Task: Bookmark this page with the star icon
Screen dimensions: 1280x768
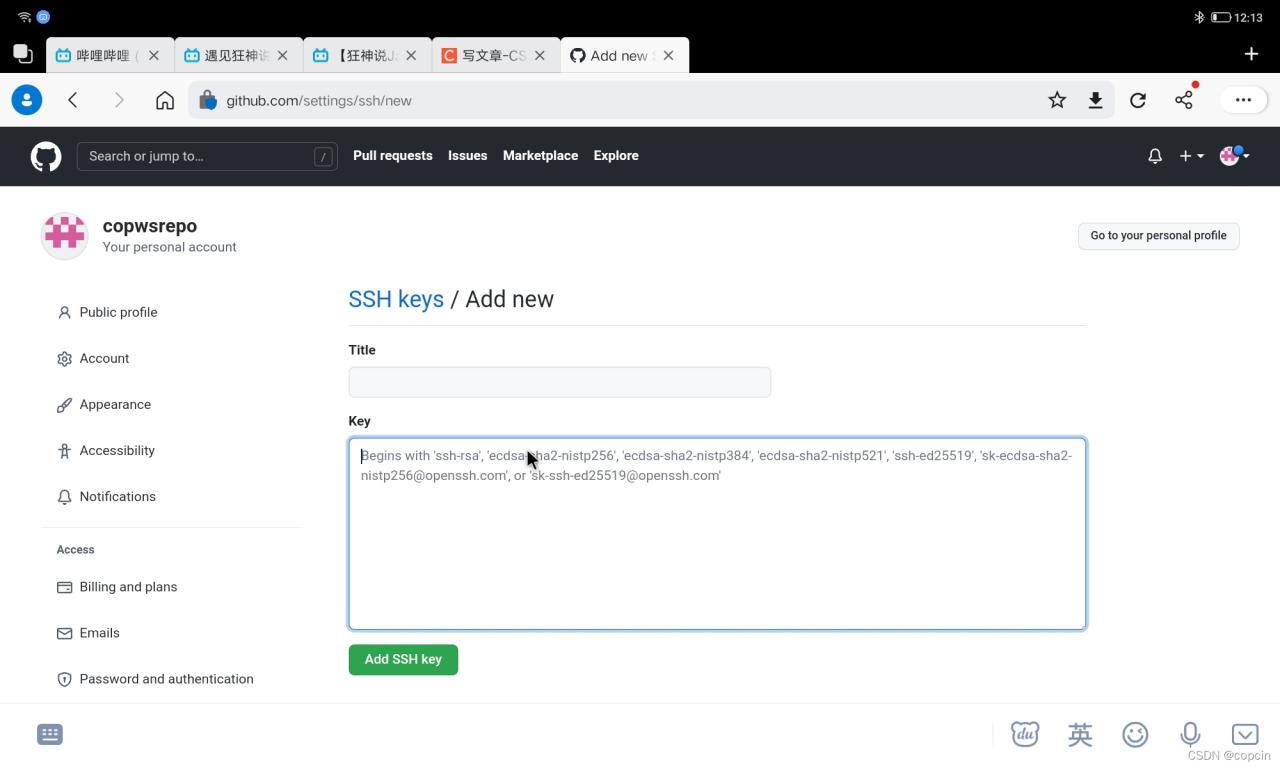Action: [1057, 100]
